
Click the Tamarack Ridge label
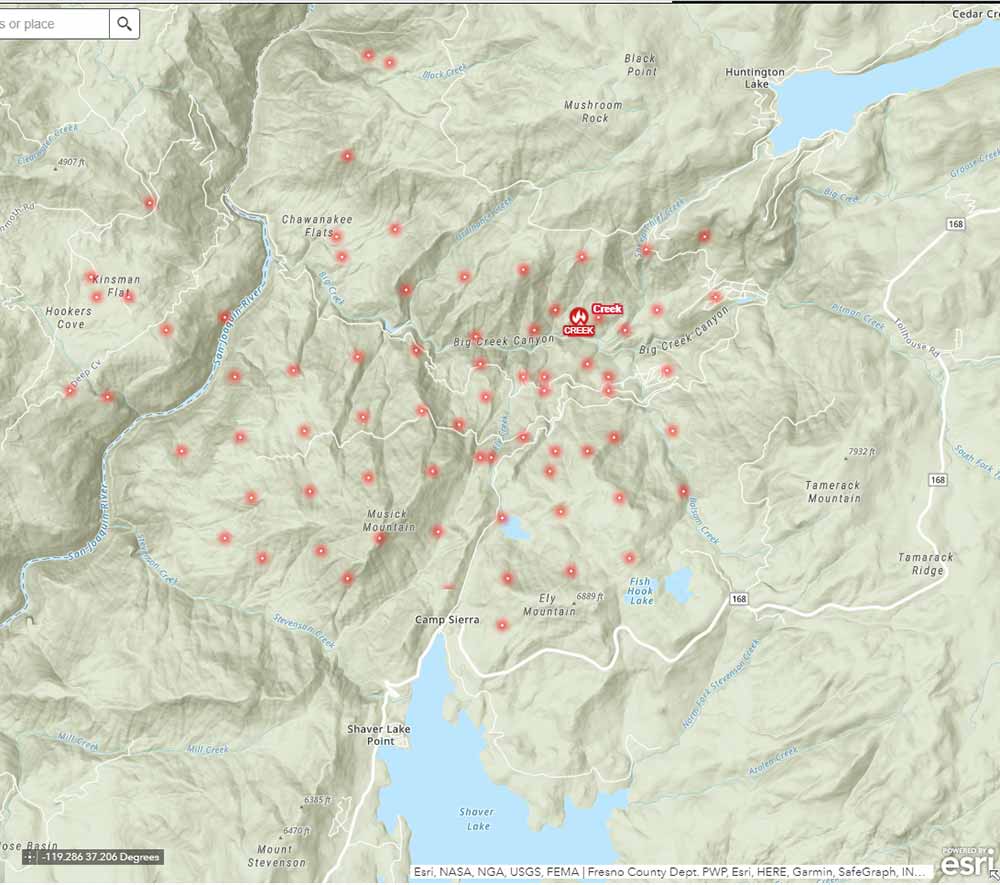point(926,564)
